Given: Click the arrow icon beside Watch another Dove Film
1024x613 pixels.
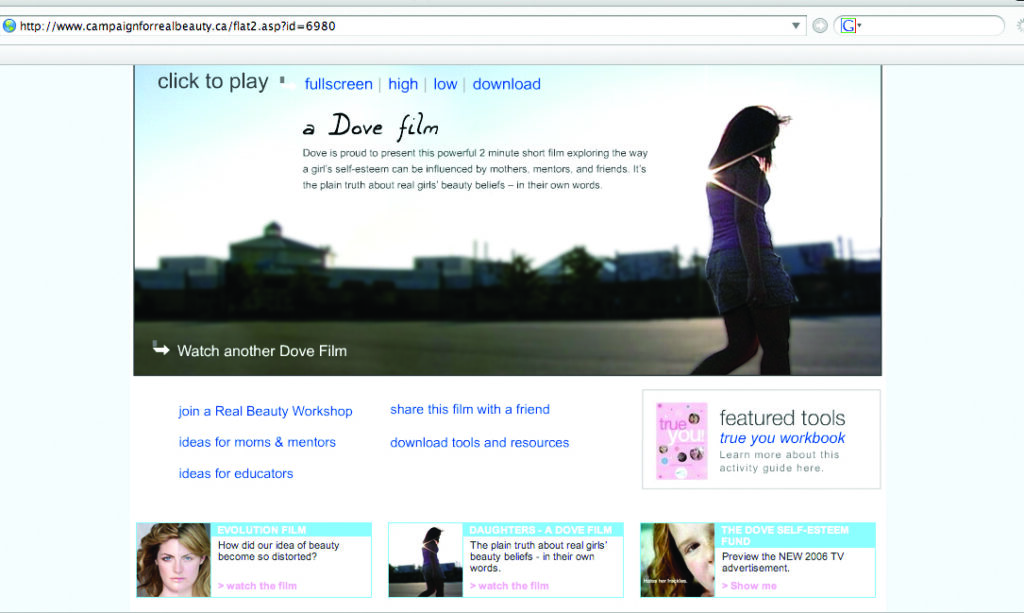Looking at the screenshot, I should (161, 348).
